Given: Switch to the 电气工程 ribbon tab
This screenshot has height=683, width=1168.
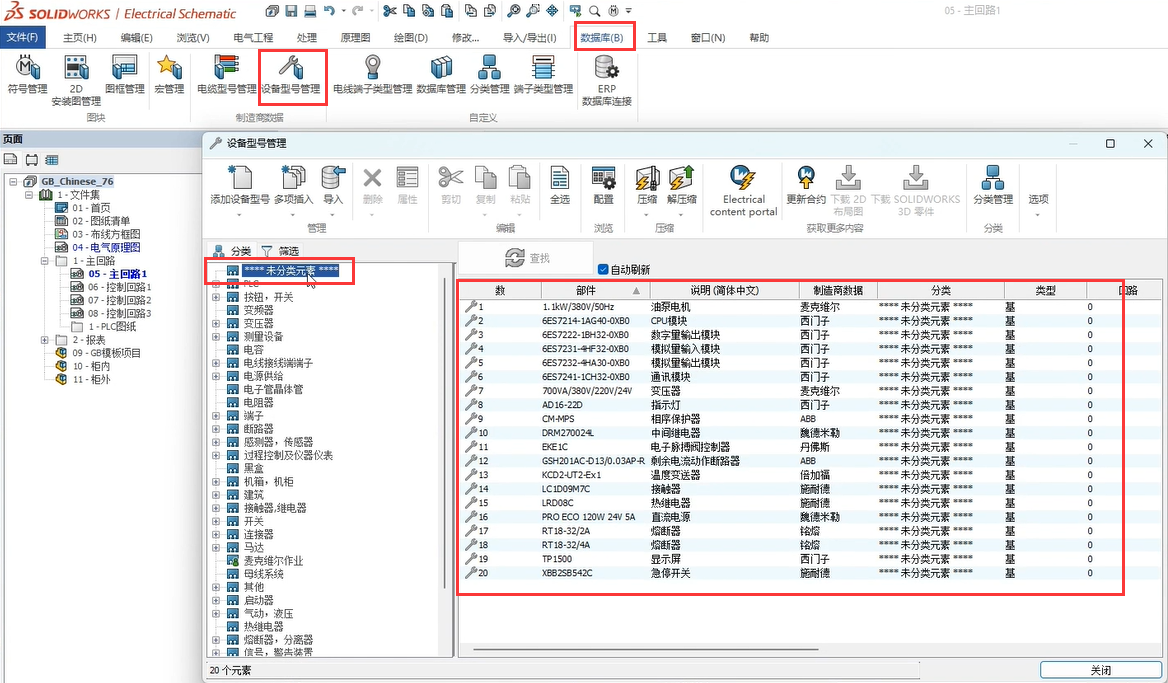Looking at the screenshot, I should coord(253,38).
